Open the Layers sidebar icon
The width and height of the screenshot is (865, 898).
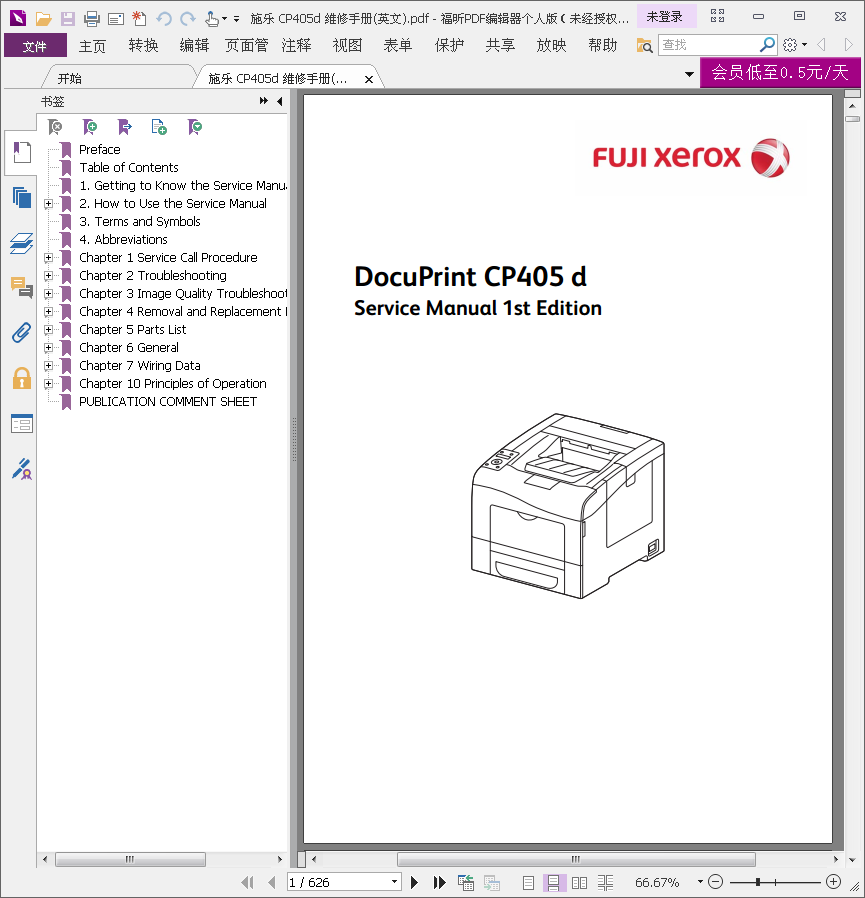22,243
